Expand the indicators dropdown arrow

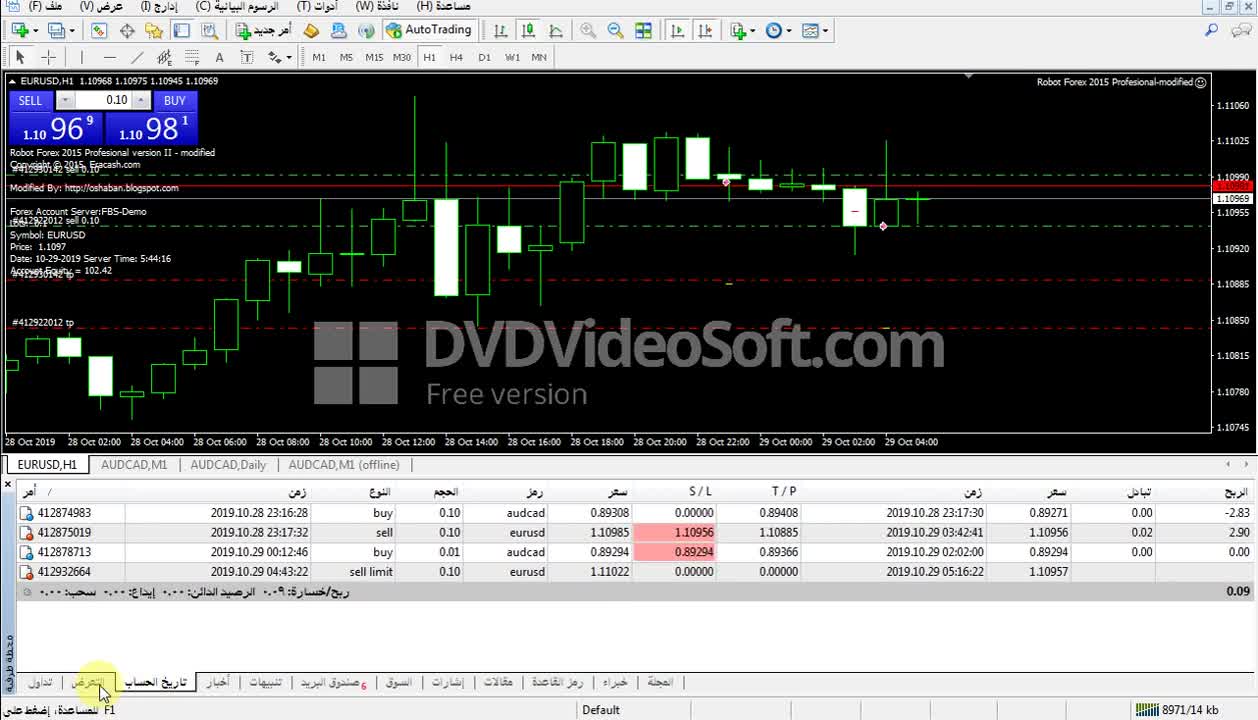pos(753,31)
